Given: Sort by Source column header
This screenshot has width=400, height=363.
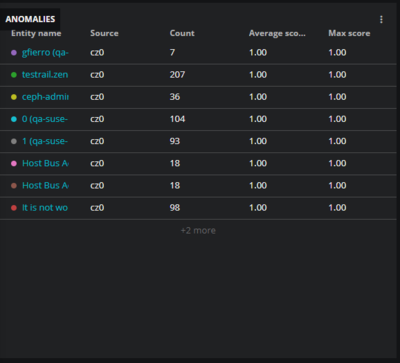Looking at the screenshot, I should click(x=104, y=33).
